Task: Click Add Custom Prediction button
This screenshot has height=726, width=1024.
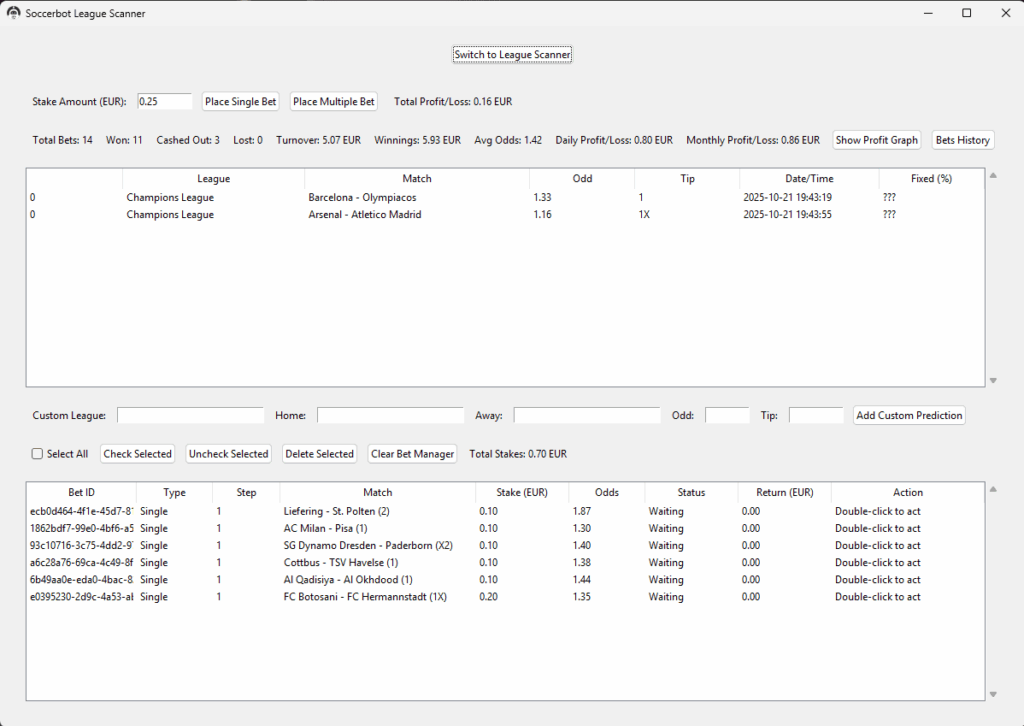Action: (x=909, y=415)
